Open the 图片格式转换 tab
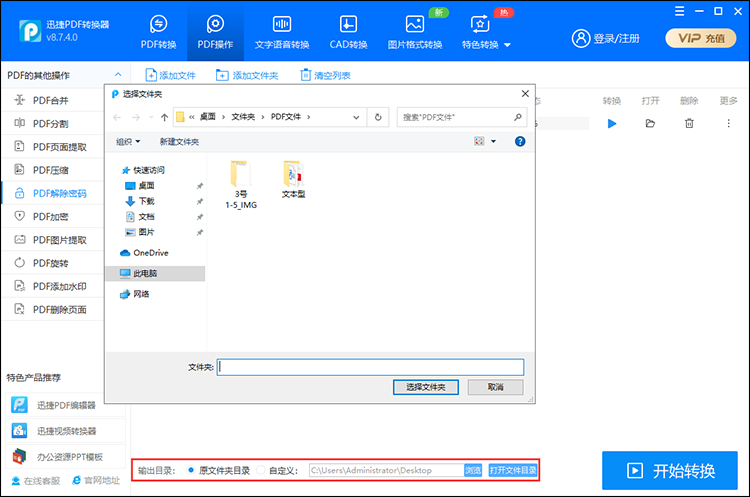This screenshot has width=750, height=497. point(415,32)
